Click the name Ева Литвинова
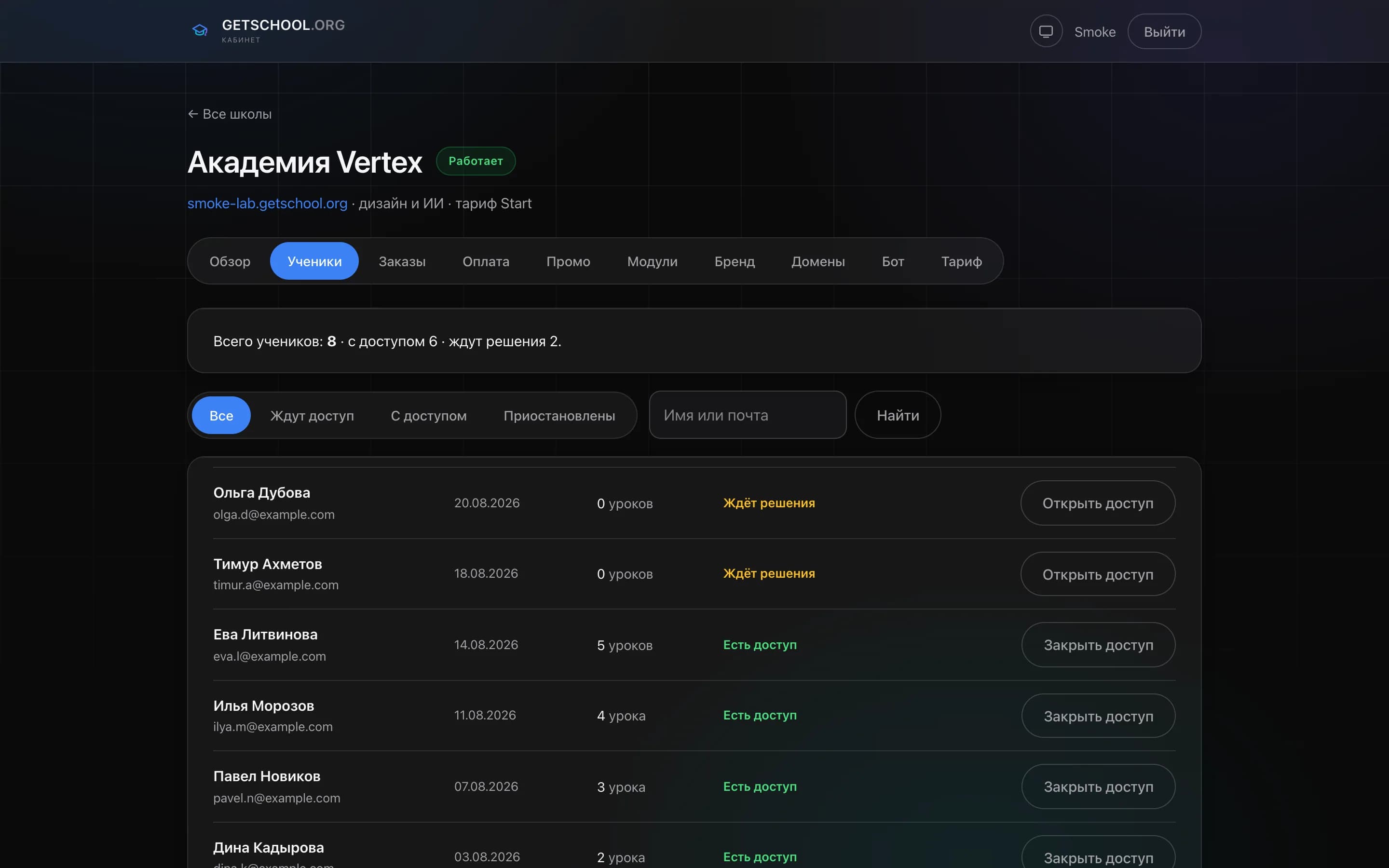 coord(265,634)
